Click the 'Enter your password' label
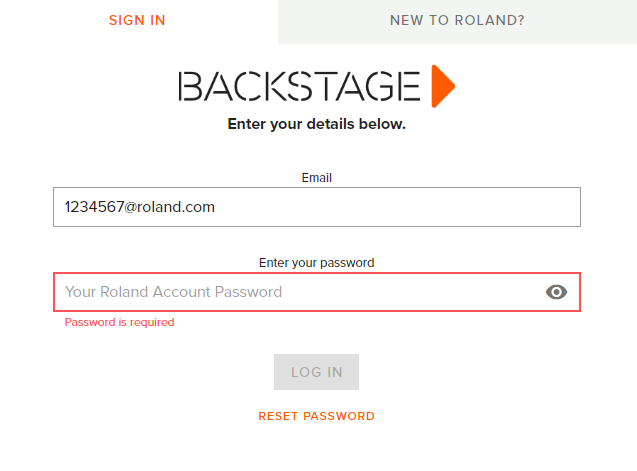 (317, 263)
